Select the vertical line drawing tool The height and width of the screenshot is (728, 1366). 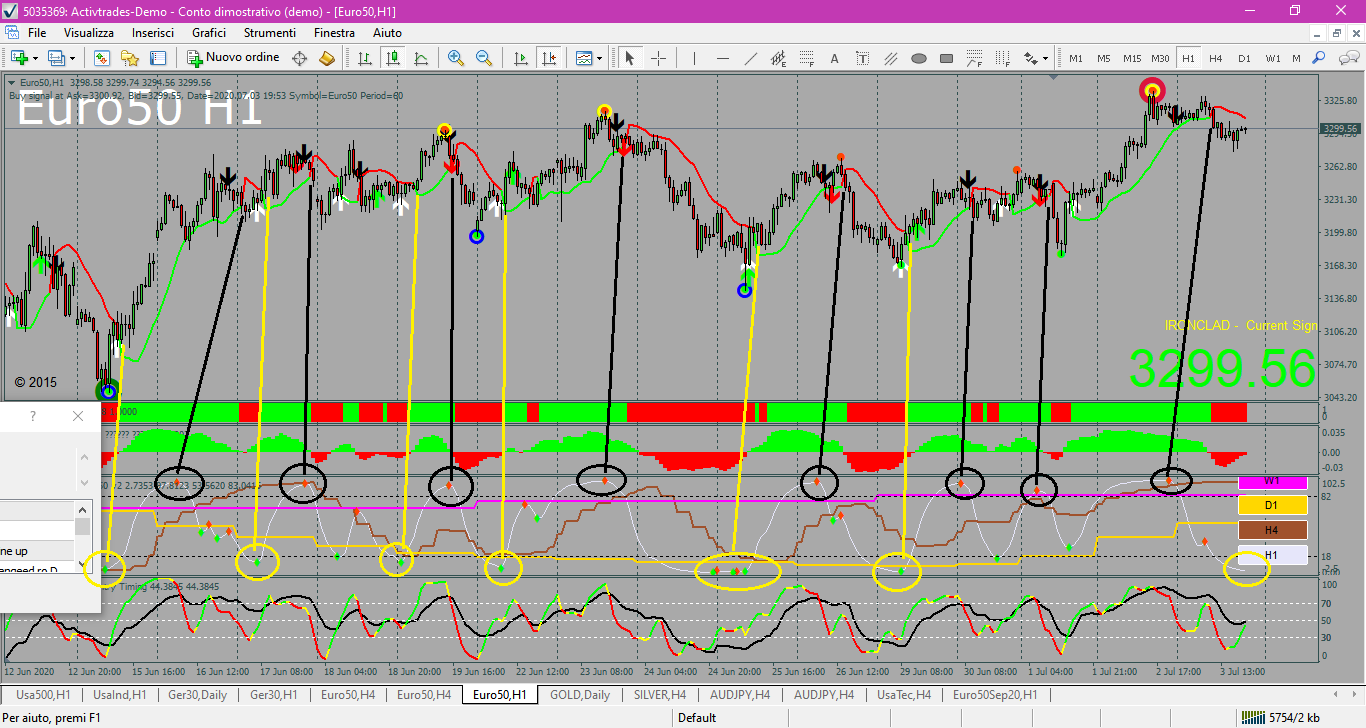click(x=696, y=58)
